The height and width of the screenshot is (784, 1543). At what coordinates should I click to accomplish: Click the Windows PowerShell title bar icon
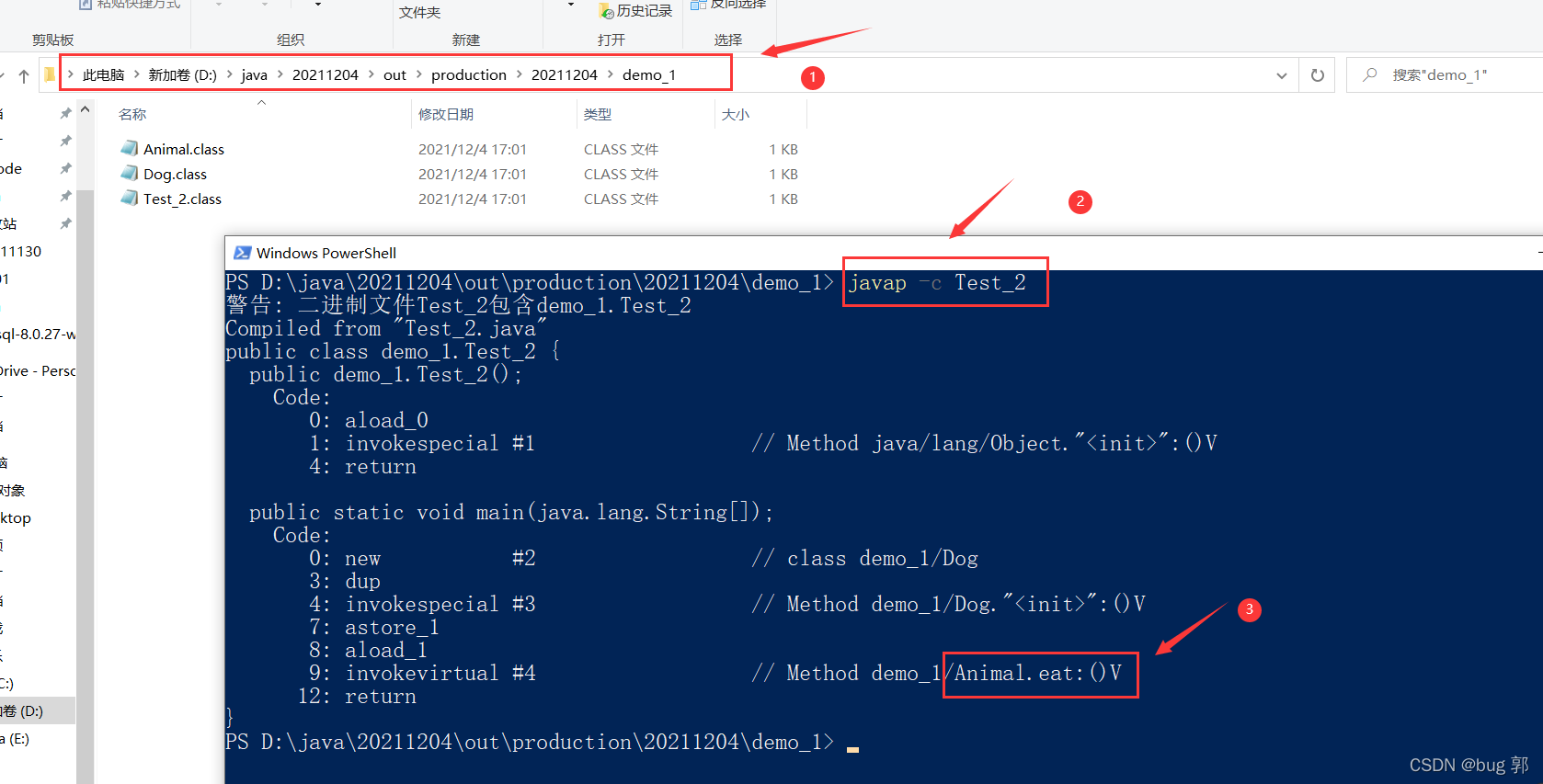243,253
